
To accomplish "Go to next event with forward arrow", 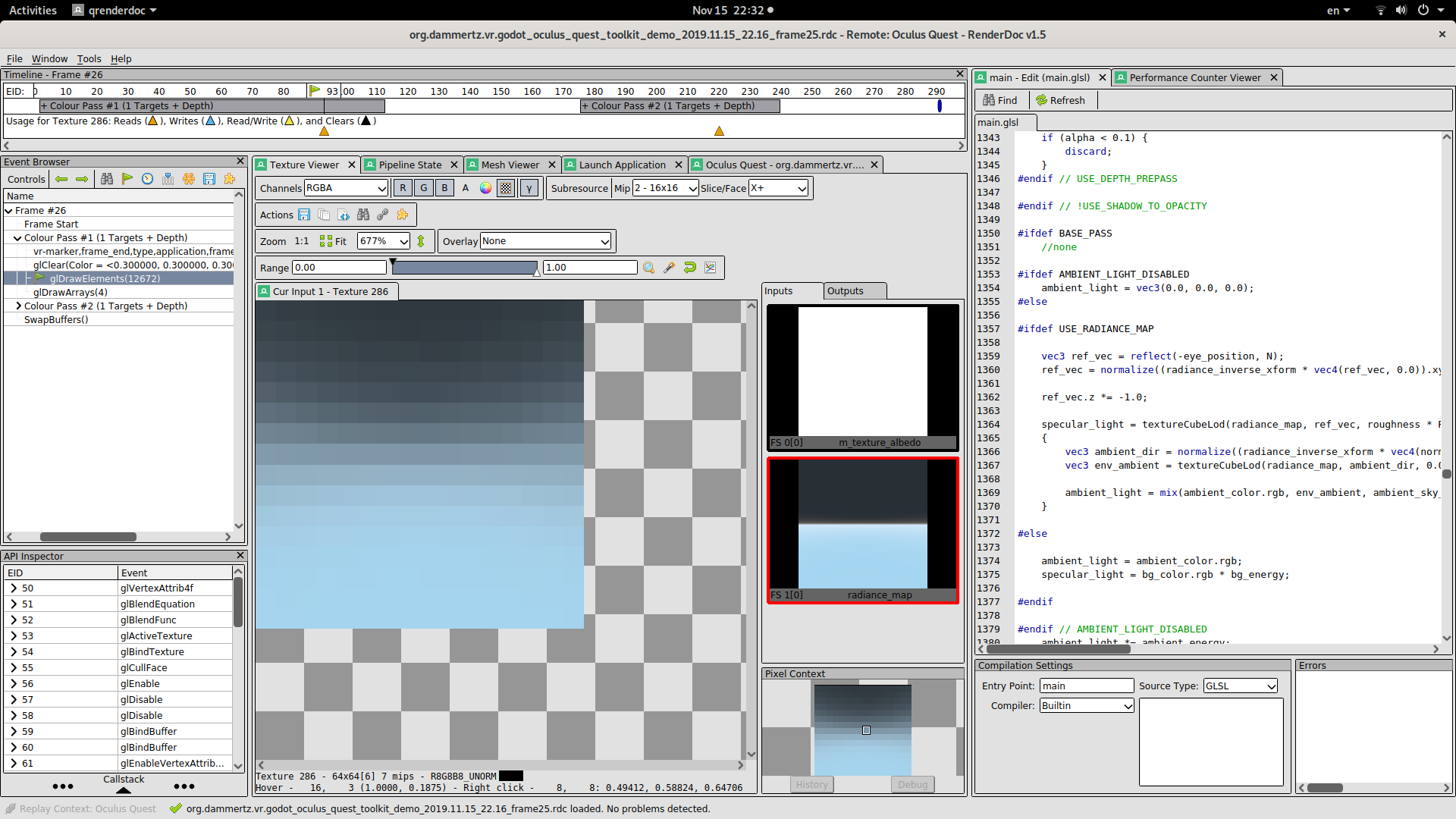I will point(82,179).
